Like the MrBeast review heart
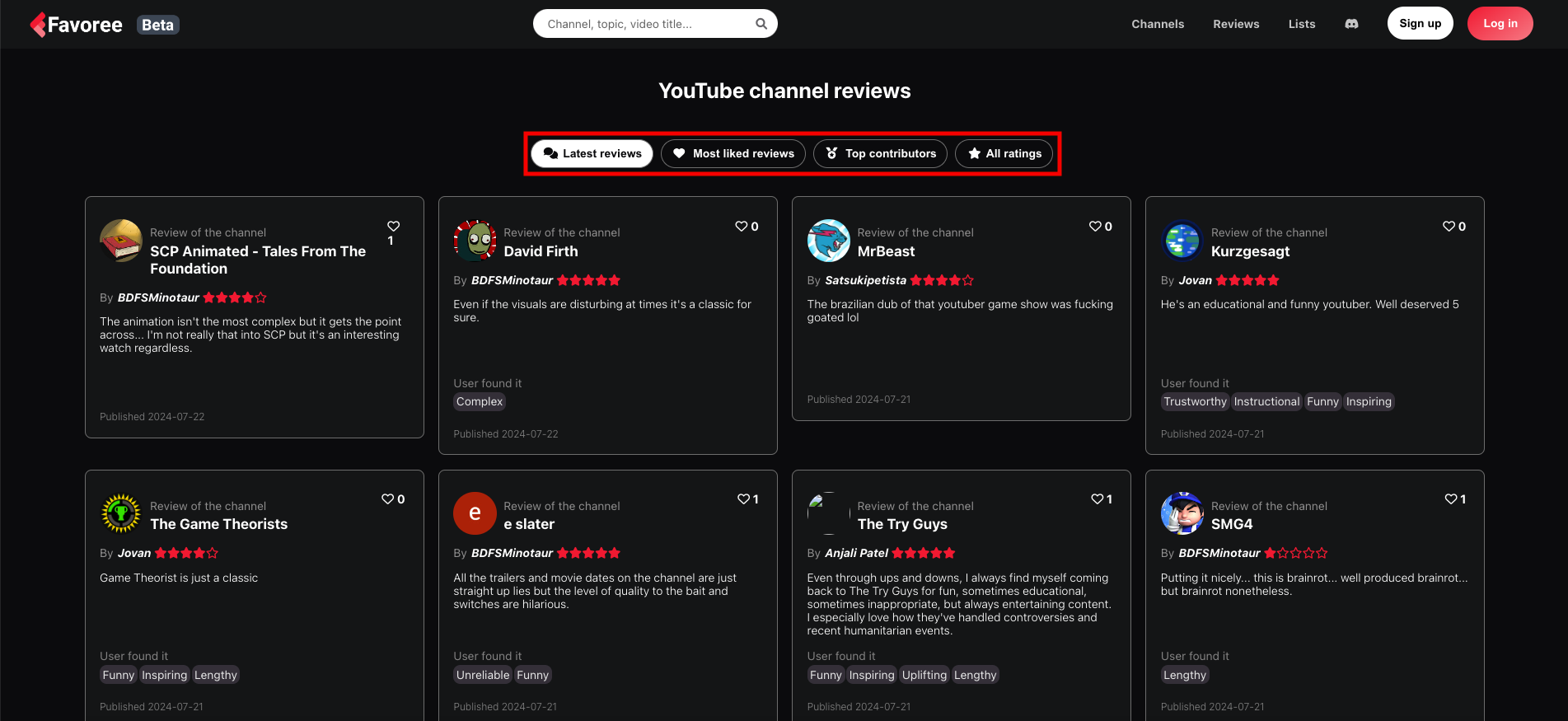 [1095, 226]
